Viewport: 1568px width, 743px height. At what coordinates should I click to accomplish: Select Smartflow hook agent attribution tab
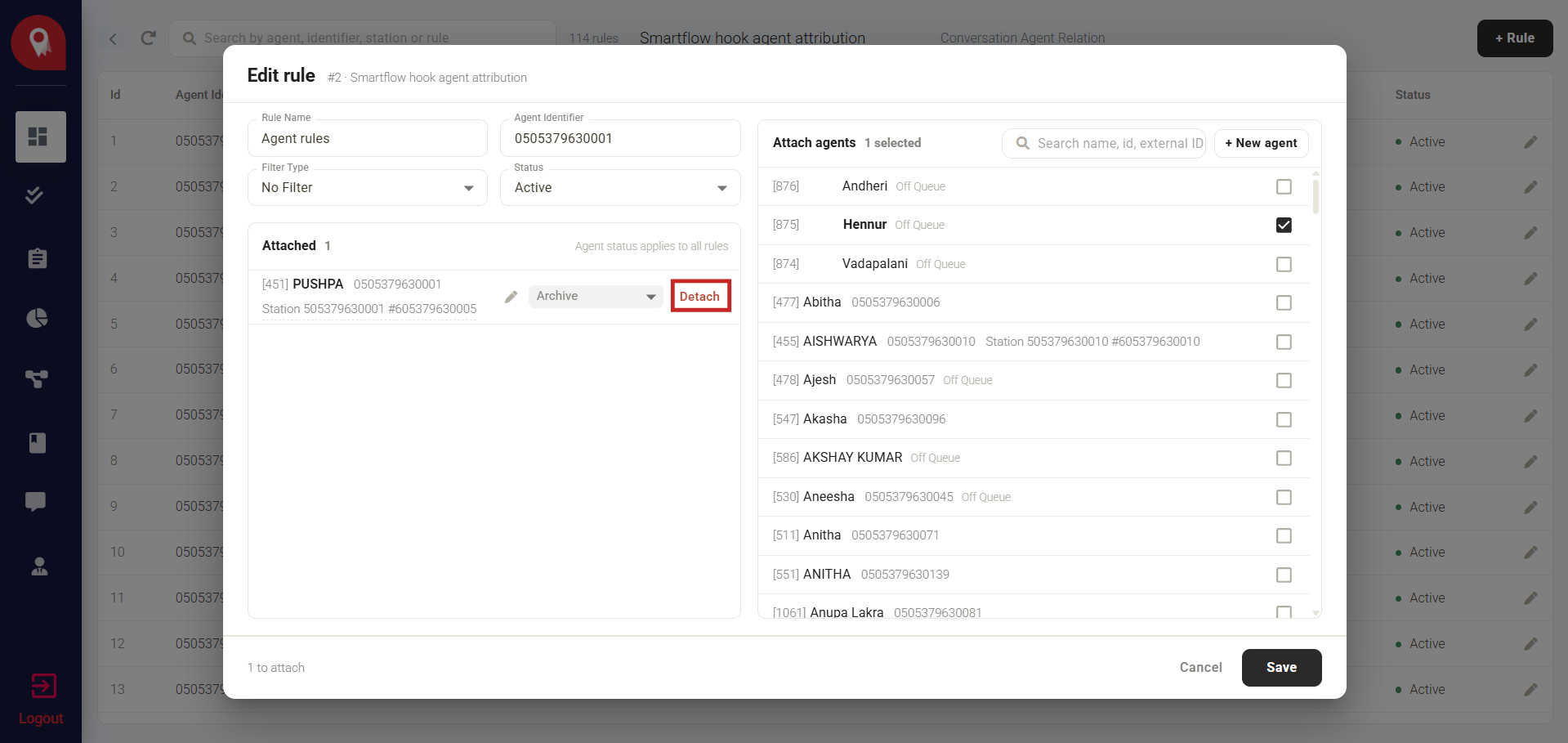(x=752, y=38)
